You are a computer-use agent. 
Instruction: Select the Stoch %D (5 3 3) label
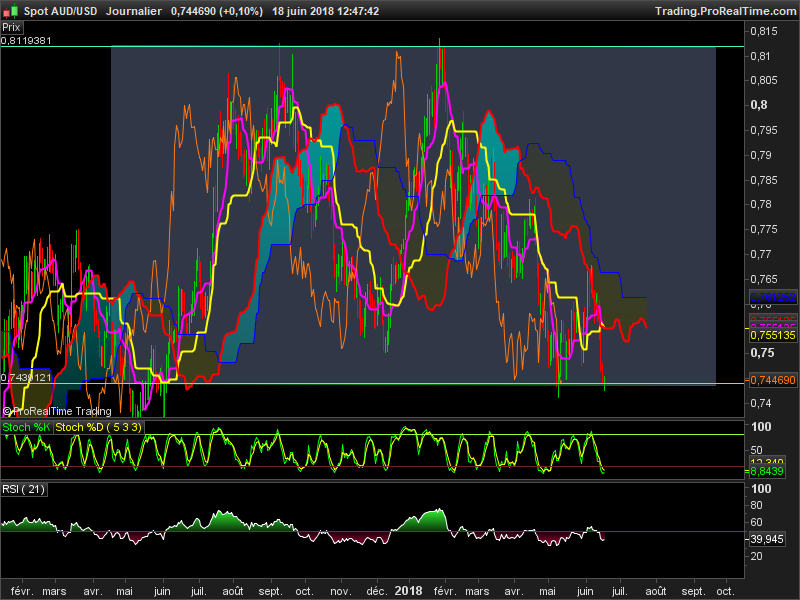[x=99, y=428]
